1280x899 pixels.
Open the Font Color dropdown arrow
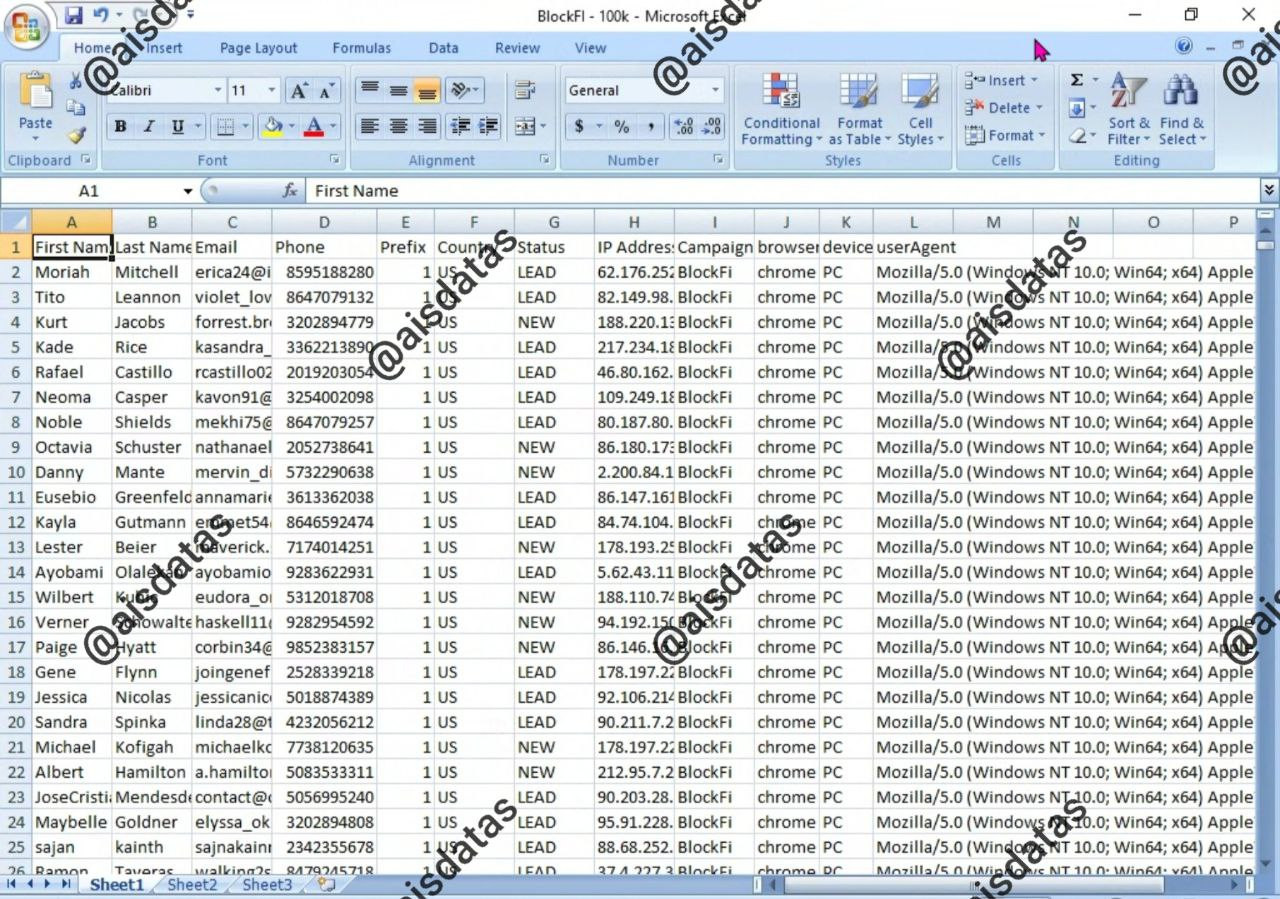coord(333,126)
